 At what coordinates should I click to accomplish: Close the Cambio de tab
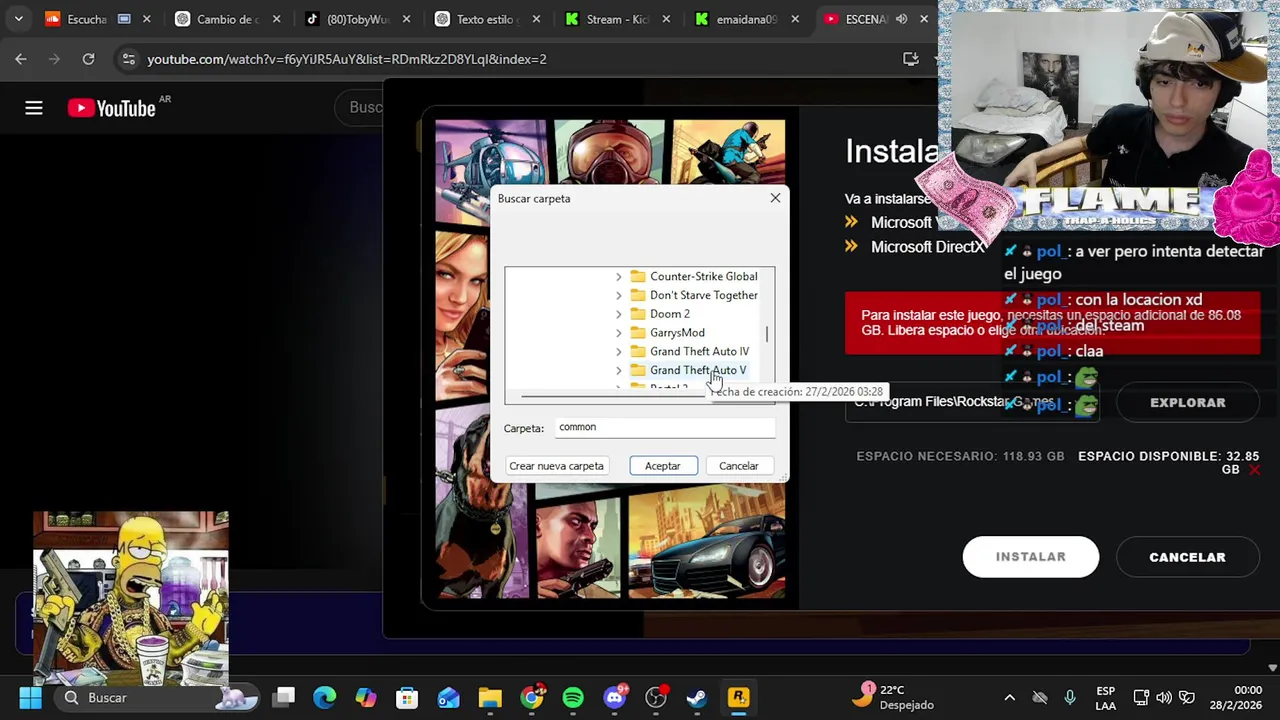[277, 19]
